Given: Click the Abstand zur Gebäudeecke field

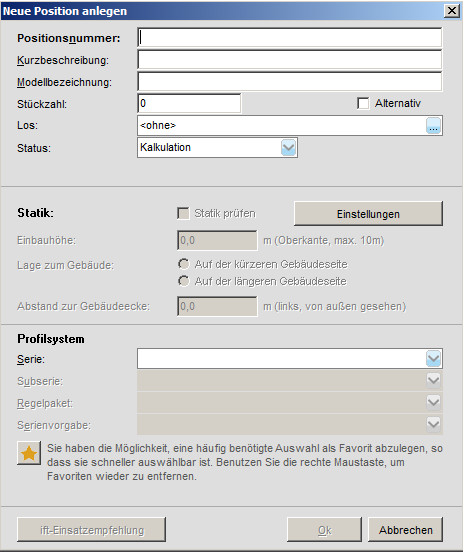Looking at the screenshot, I should pyautogui.click(x=217, y=306).
